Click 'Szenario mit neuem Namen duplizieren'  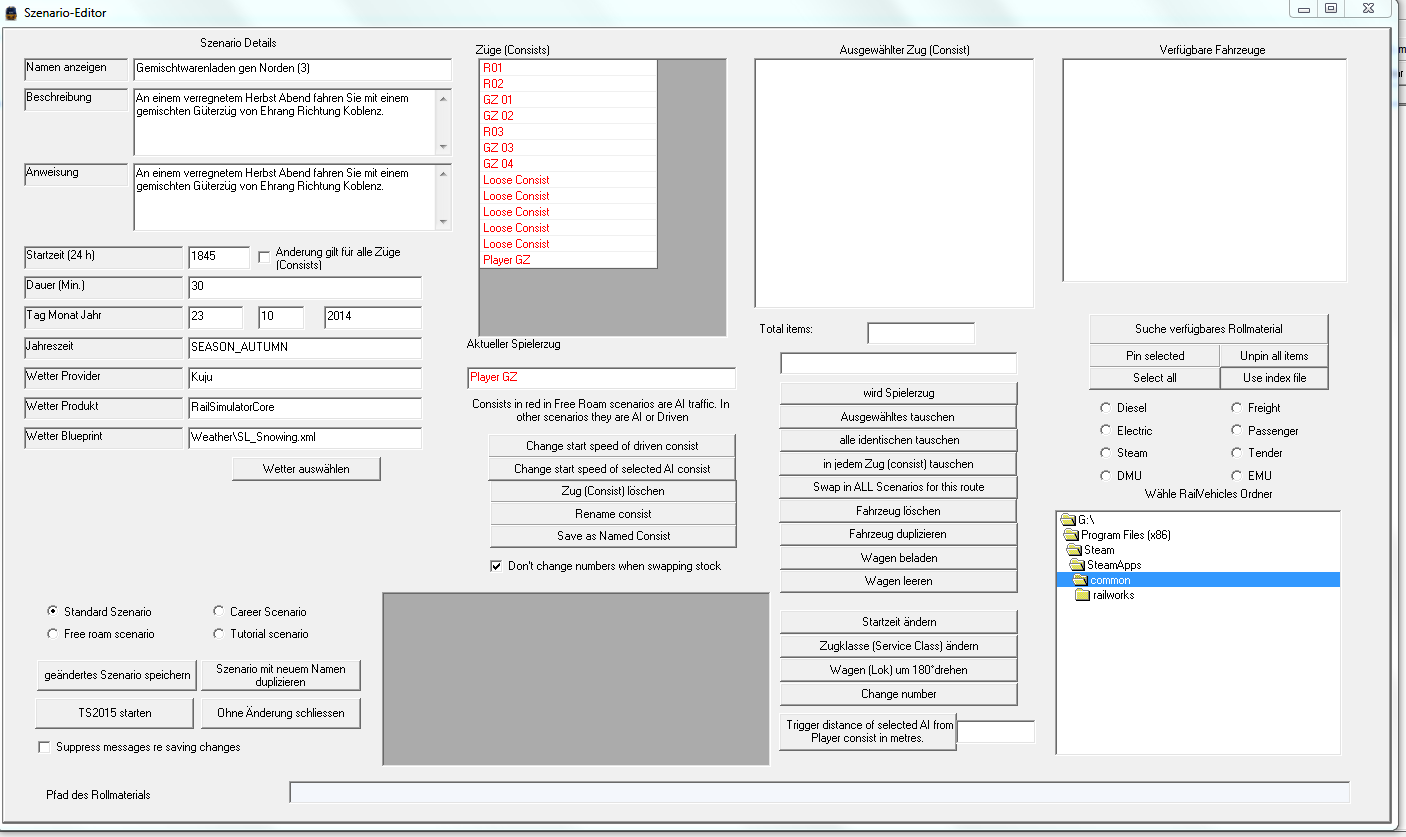tap(280, 675)
